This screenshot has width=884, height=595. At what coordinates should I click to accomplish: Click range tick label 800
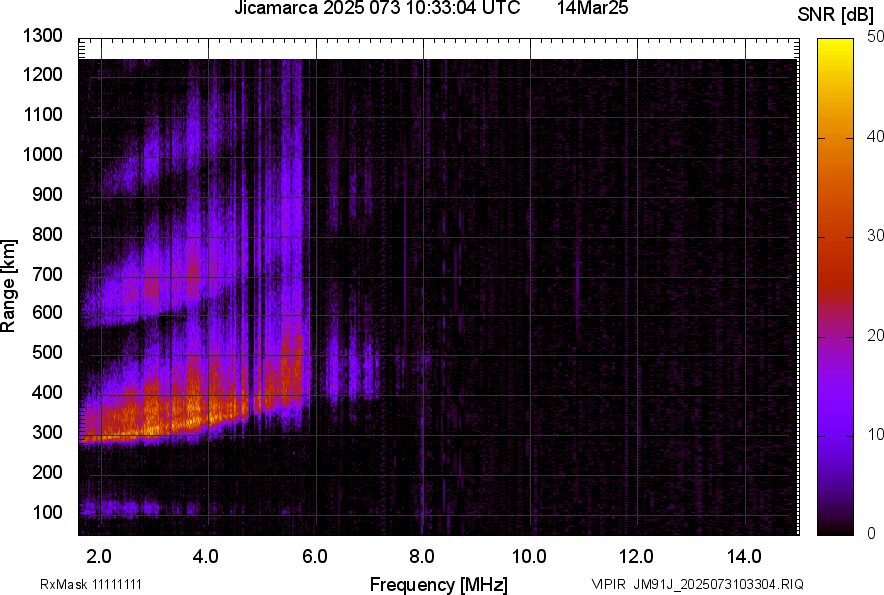pos(47,234)
